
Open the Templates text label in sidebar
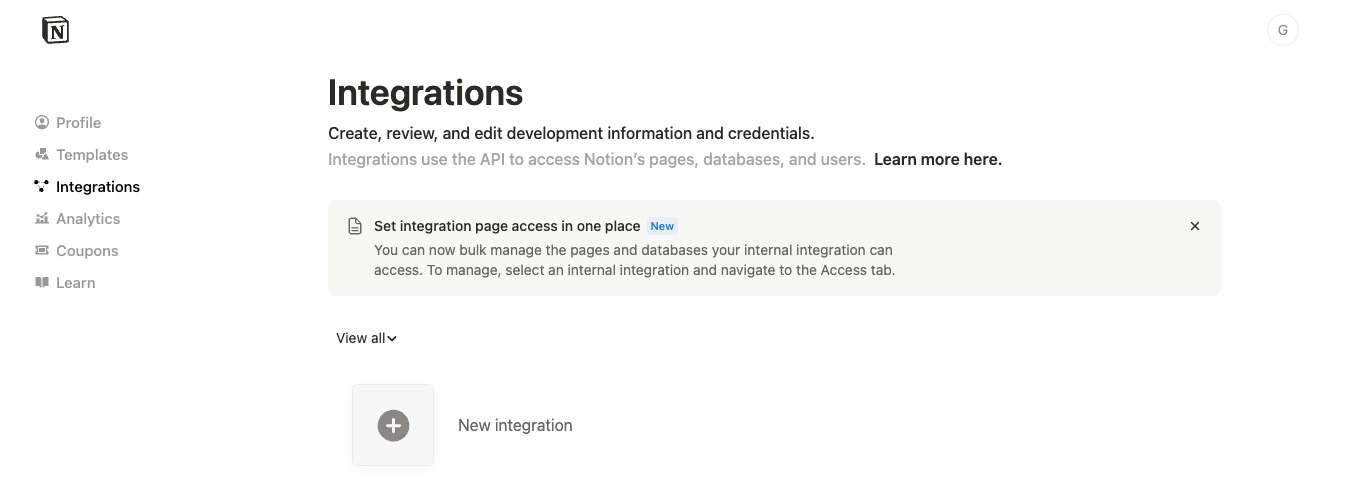click(92, 155)
